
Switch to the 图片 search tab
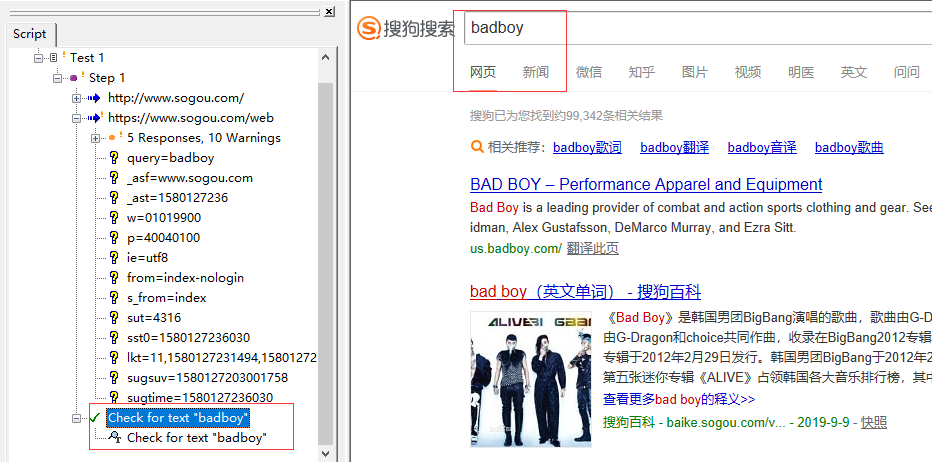[x=694, y=73]
